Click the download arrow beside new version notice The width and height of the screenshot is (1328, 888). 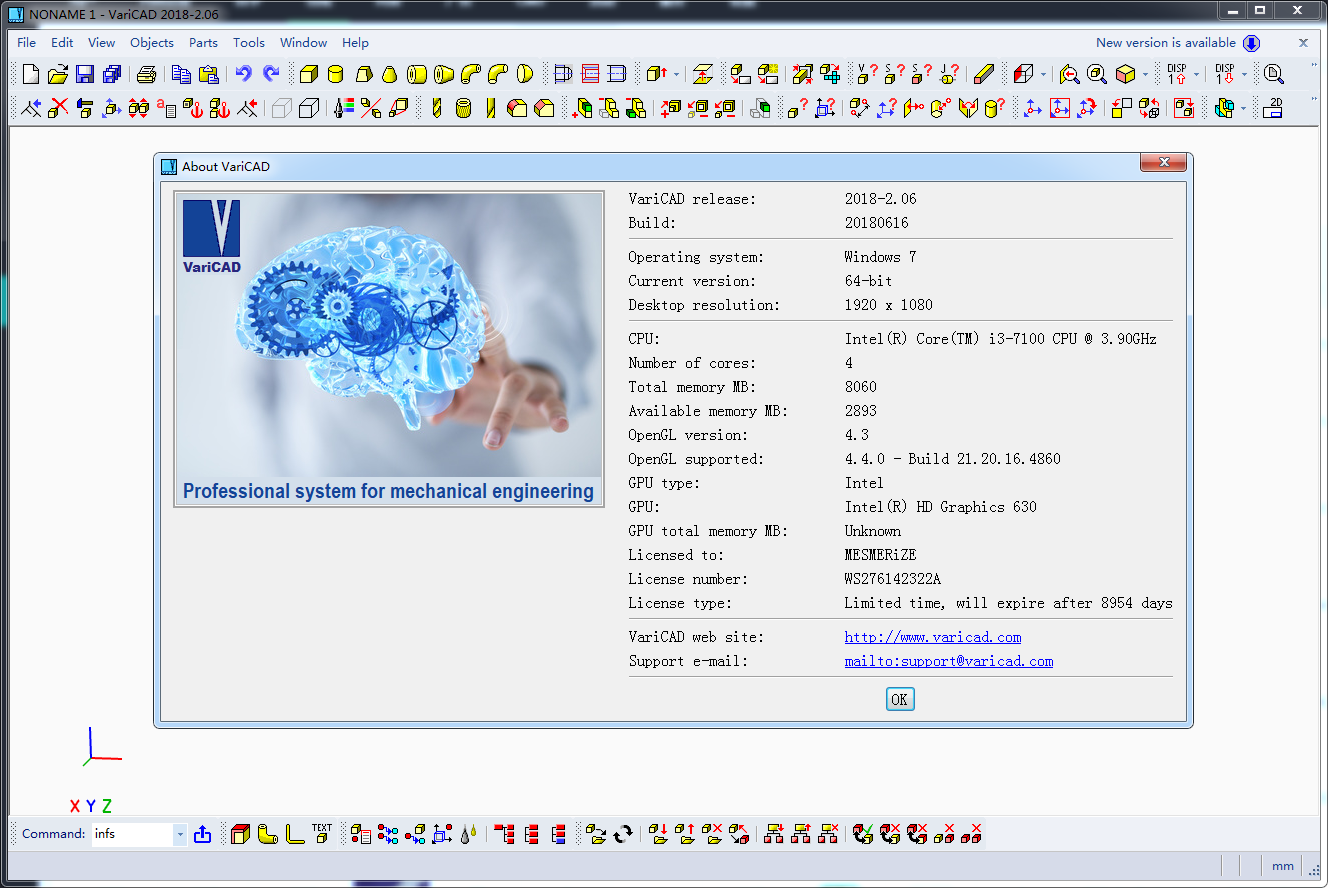(1251, 43)
